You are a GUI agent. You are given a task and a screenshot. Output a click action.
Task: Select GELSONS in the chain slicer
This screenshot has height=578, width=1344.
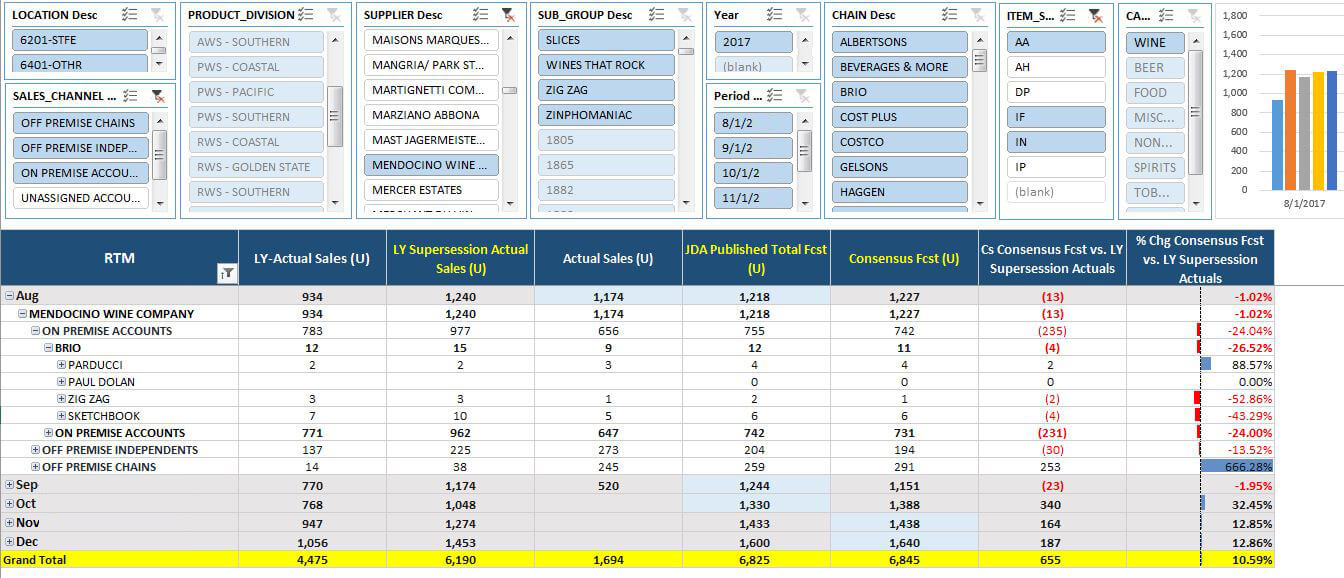pos(900,167)
